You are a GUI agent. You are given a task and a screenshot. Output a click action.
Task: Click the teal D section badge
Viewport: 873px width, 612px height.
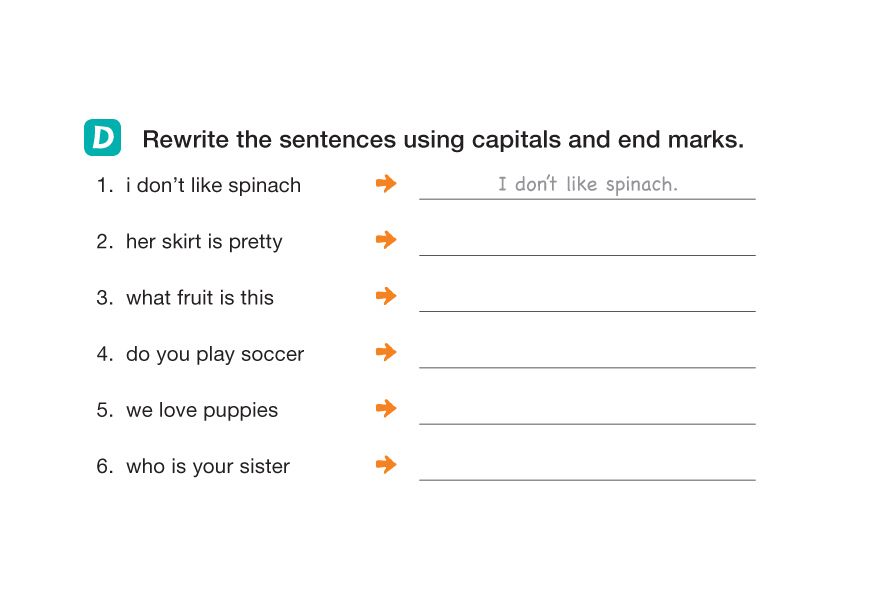click(x=102, y=138)
